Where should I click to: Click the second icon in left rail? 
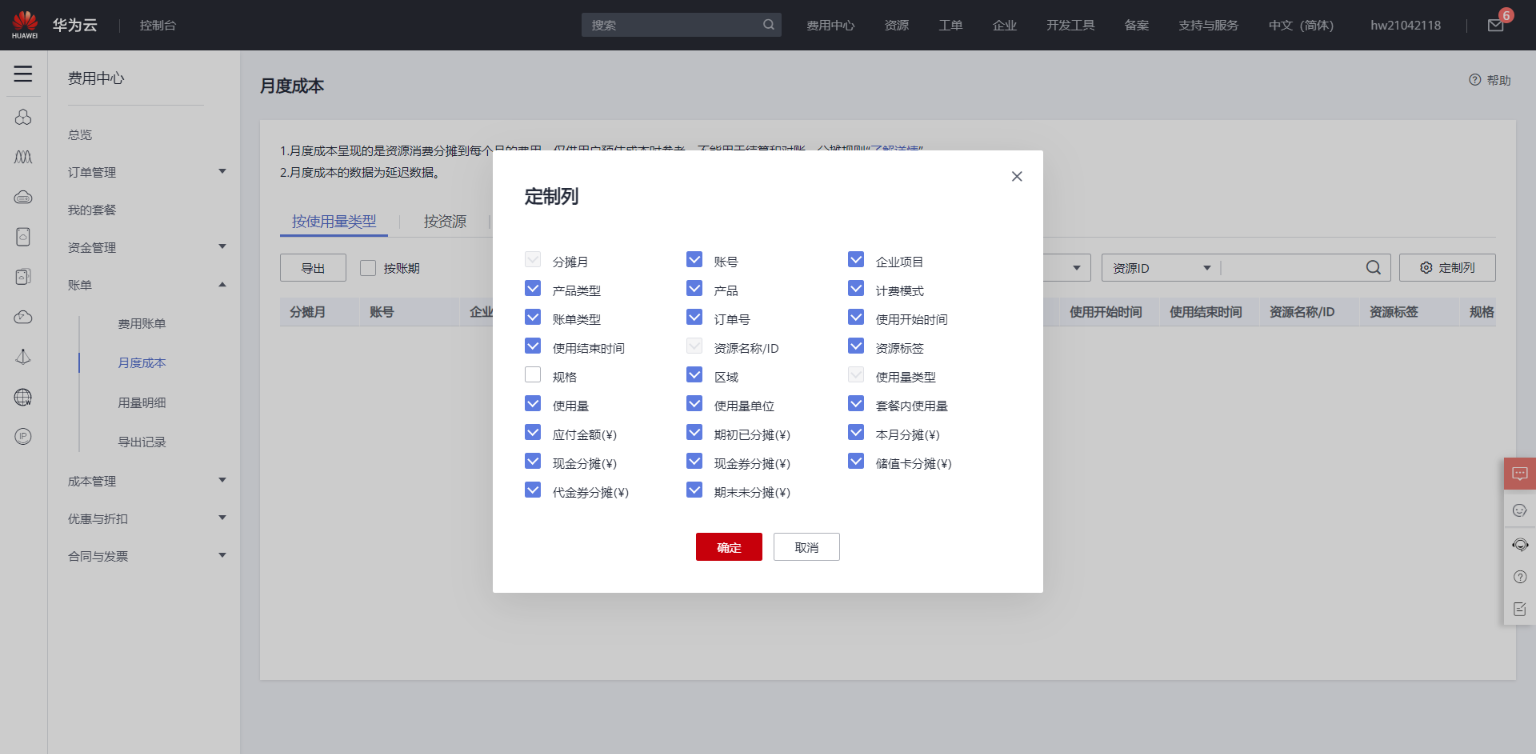pos(23,157)
